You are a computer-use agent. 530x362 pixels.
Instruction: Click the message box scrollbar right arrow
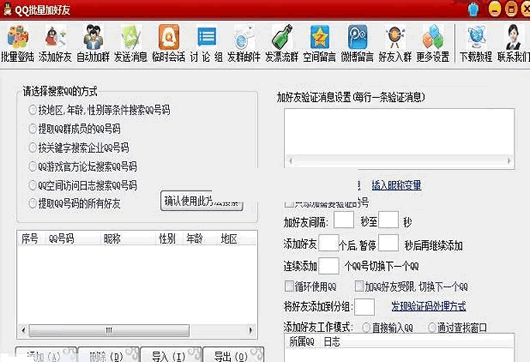(x=509, y=161)
